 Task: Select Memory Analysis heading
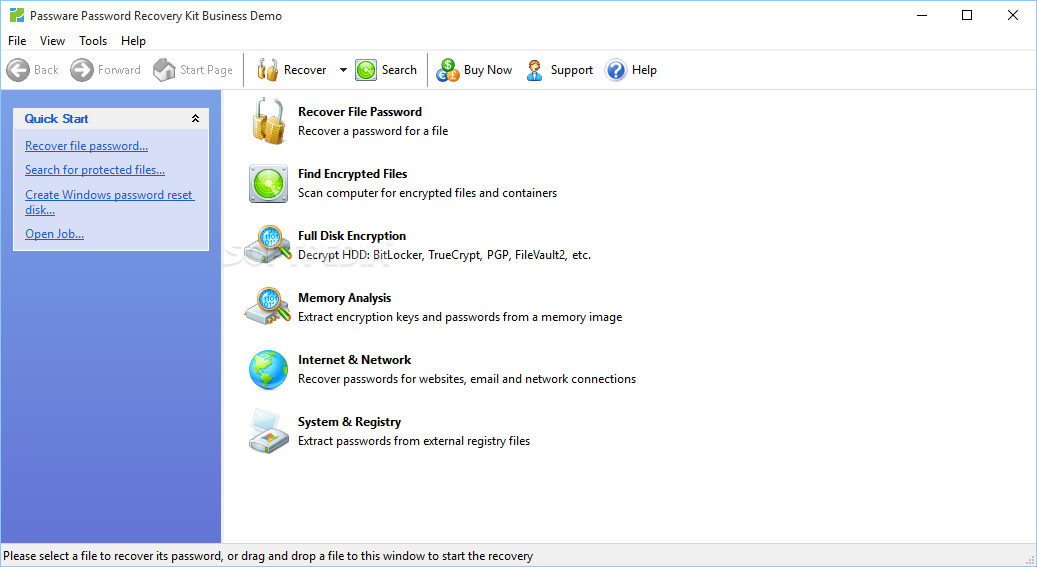click(345, 298)
